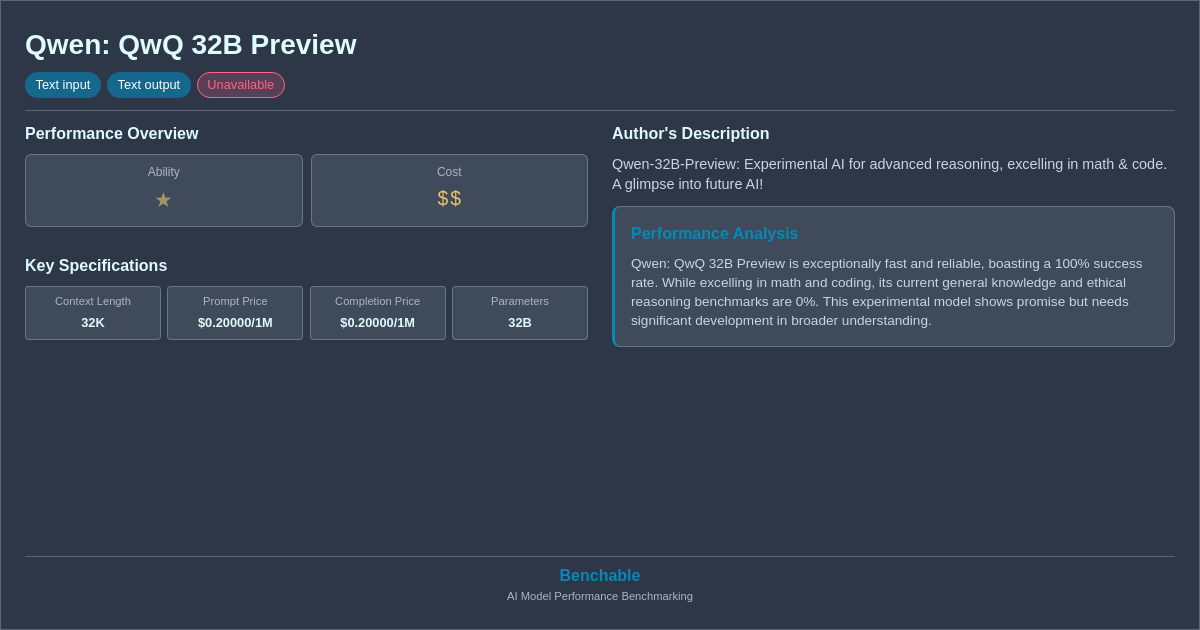
Task: Select the Performance Analysis heading
Action: point(714,233)
